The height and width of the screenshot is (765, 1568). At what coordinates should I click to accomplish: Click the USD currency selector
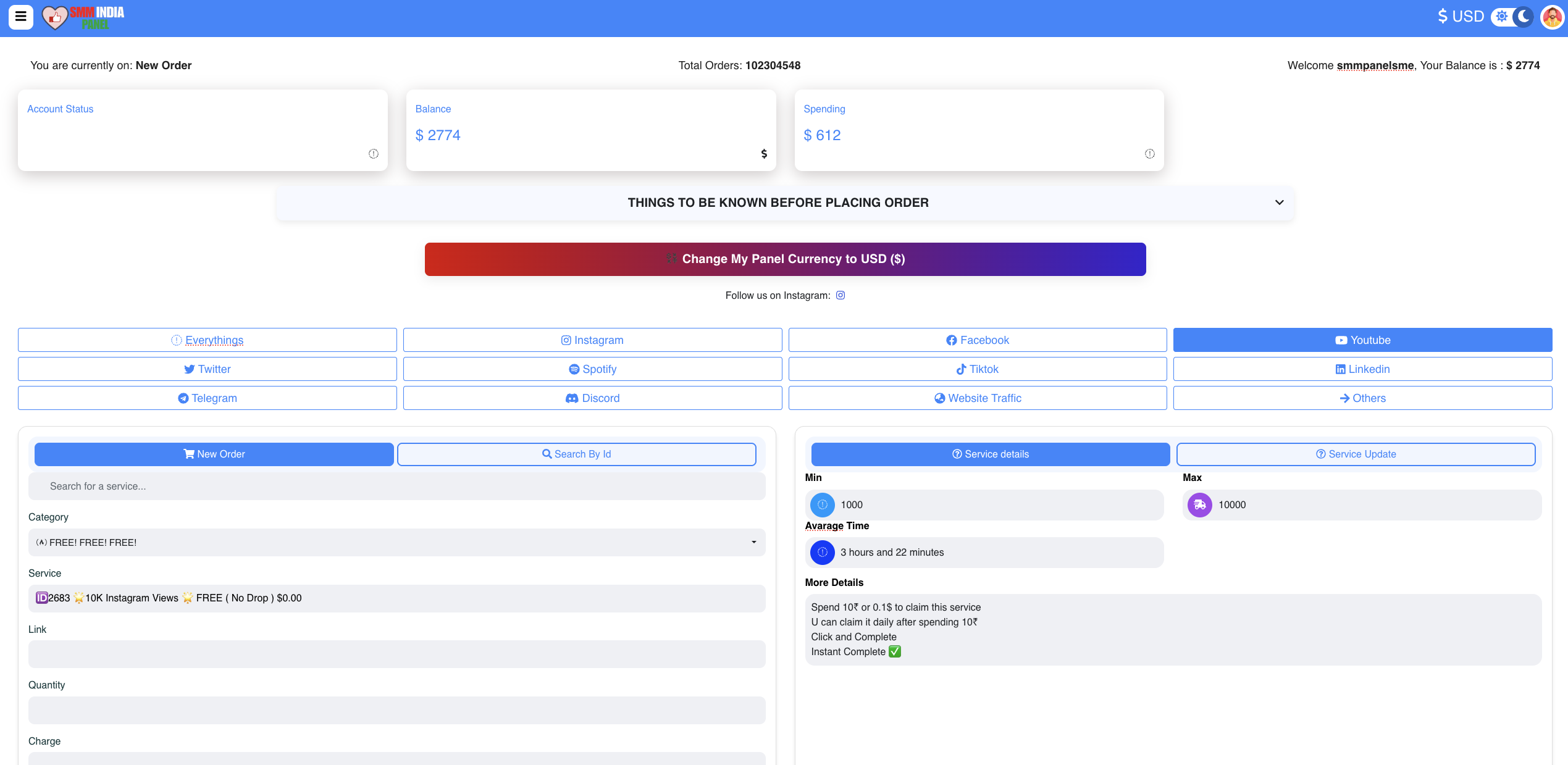click(x=1460, y=17)
